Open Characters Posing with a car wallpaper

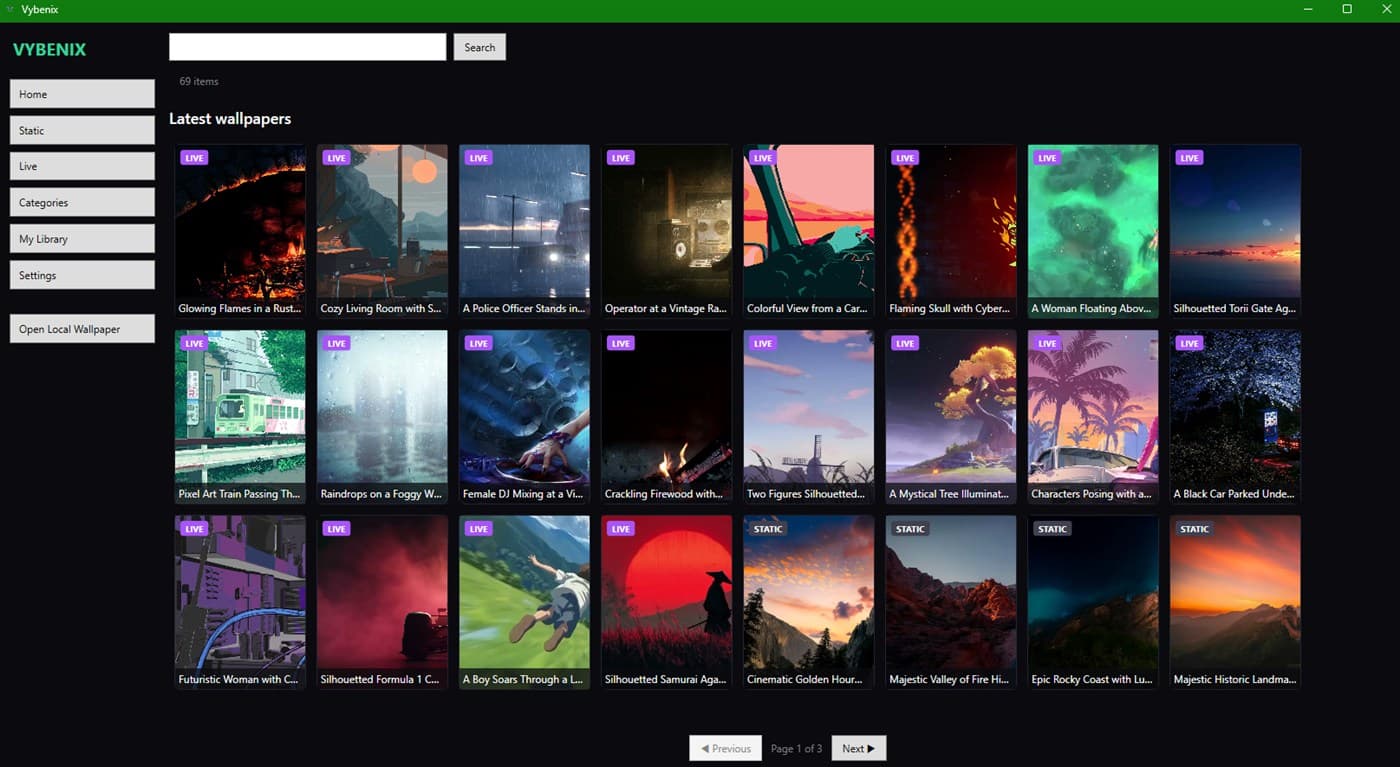[1092, 417]
